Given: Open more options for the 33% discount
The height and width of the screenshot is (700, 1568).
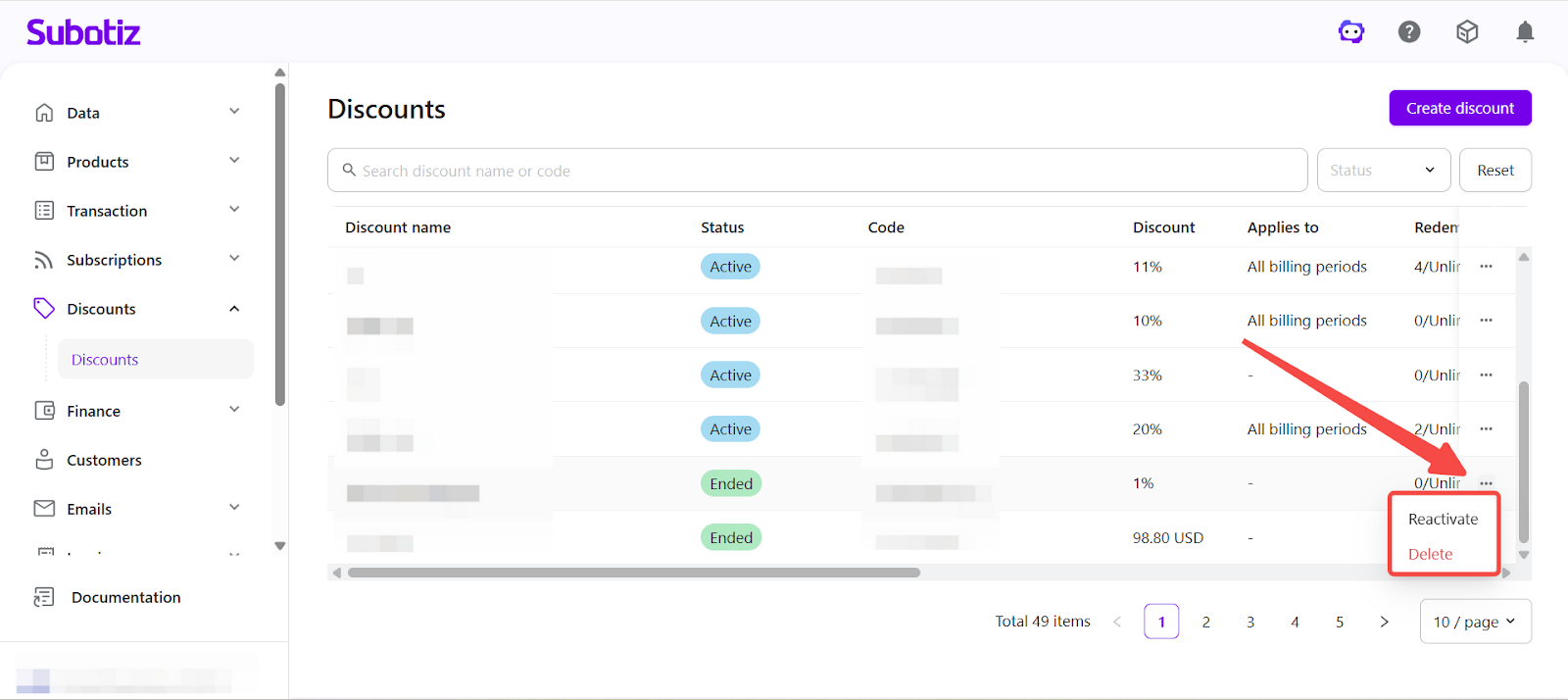Looking at the screenshot, I should (x=1487, y=375).
